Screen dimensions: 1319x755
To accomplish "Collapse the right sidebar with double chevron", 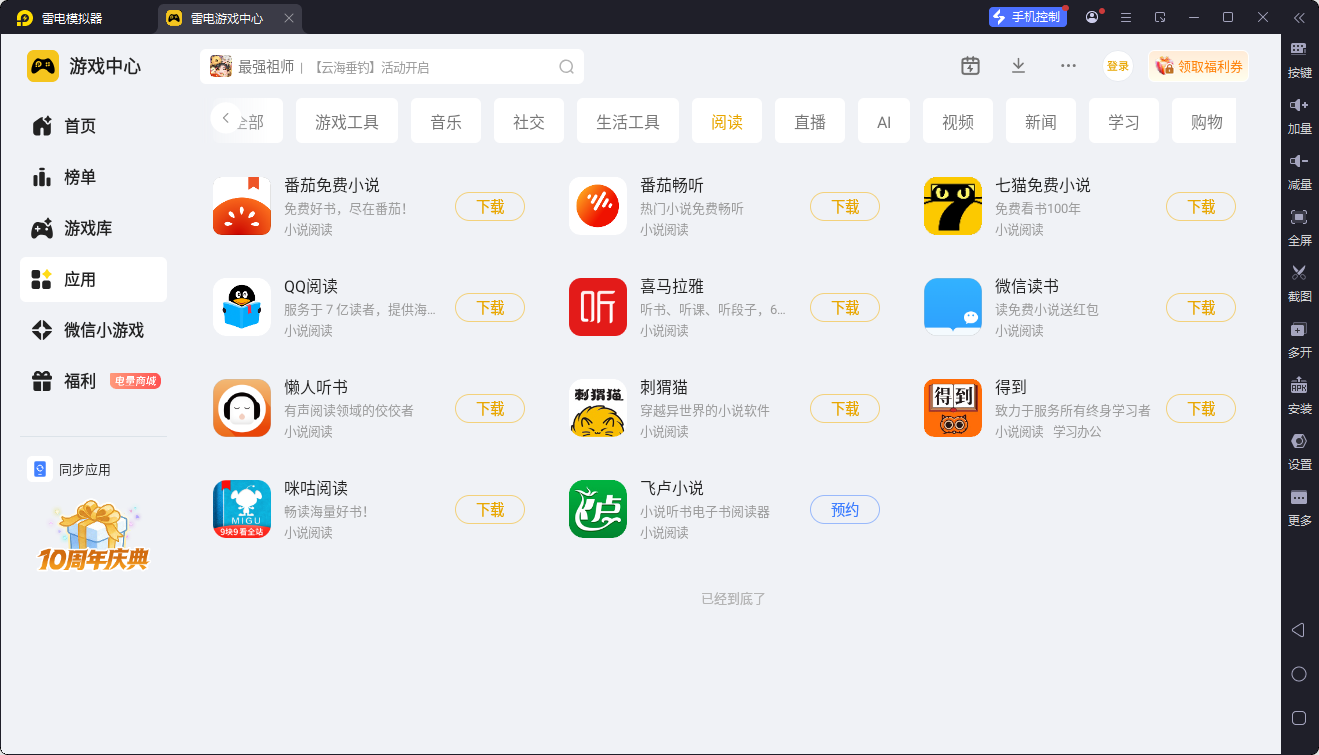I will pyautogui.click(x=1299, y=17).
